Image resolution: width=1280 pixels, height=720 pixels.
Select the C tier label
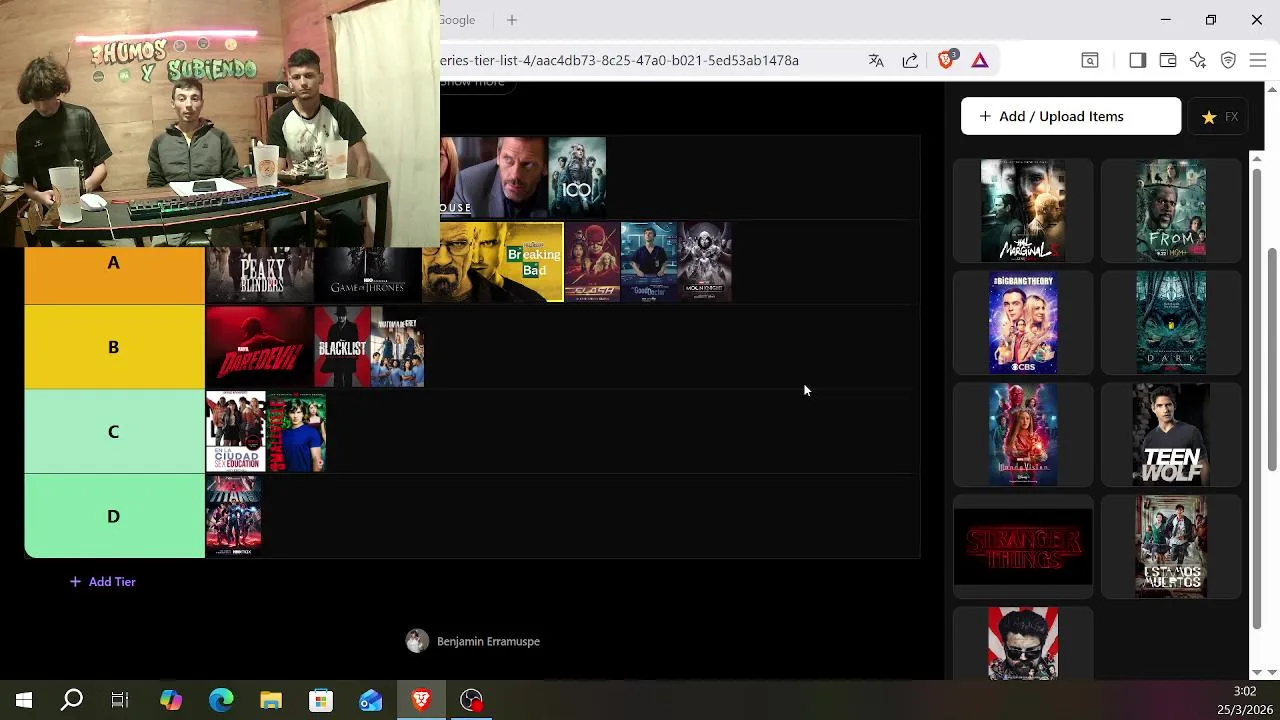(114, 431)
